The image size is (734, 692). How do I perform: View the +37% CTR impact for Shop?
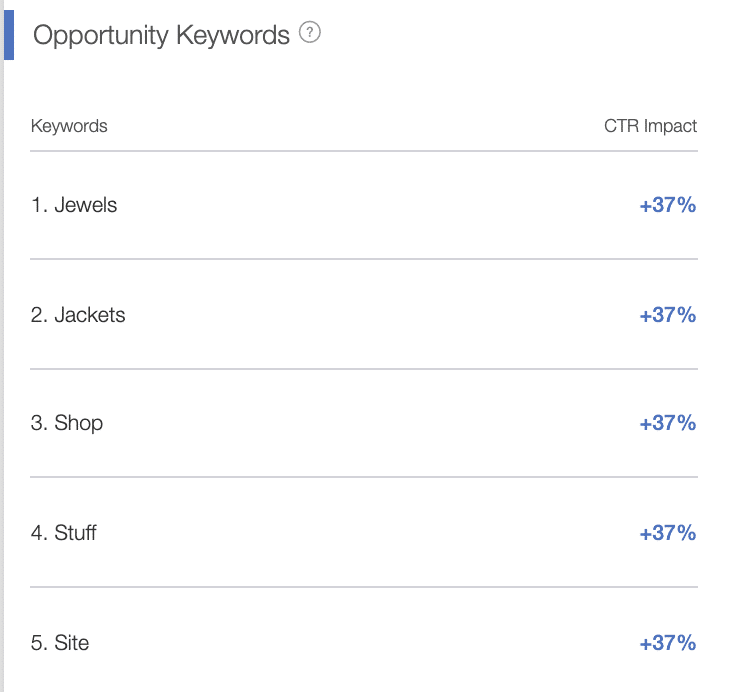point(668,423)
